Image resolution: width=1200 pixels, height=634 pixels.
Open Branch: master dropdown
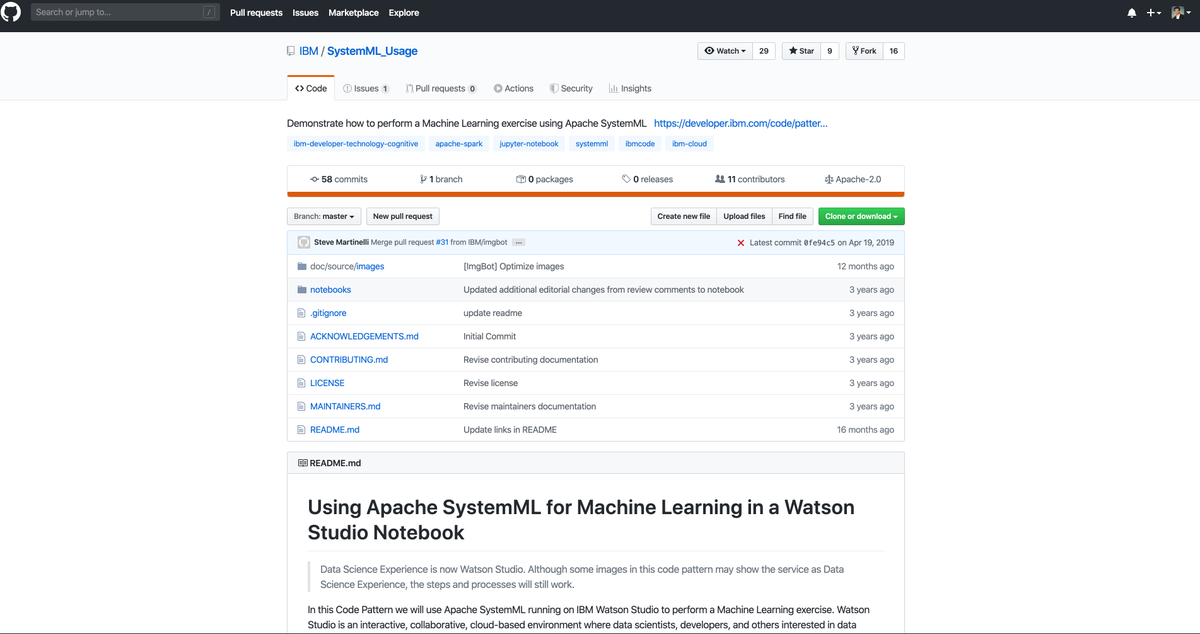324,216
